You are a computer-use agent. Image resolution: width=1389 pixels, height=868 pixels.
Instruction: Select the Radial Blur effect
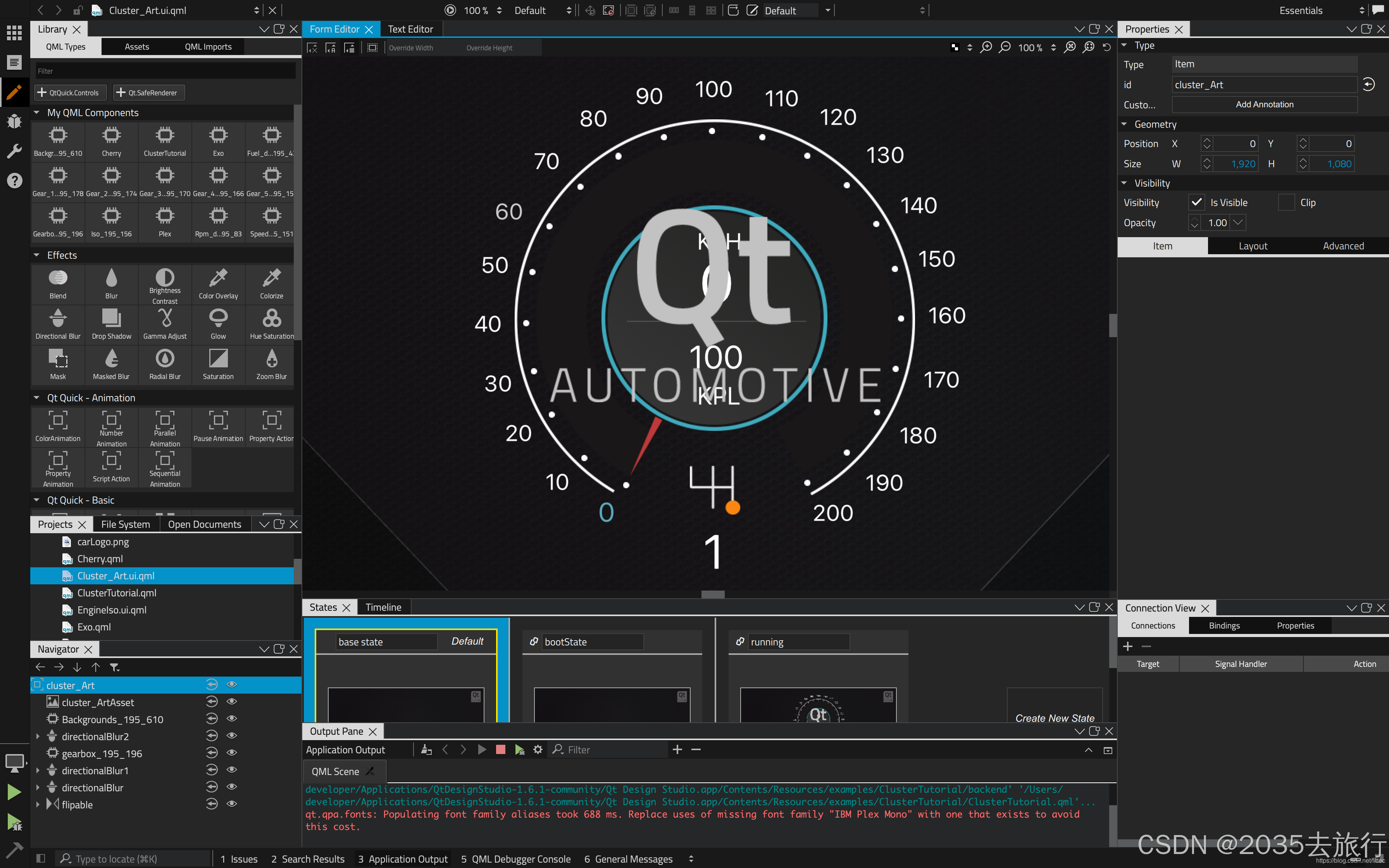coord(165,365)
